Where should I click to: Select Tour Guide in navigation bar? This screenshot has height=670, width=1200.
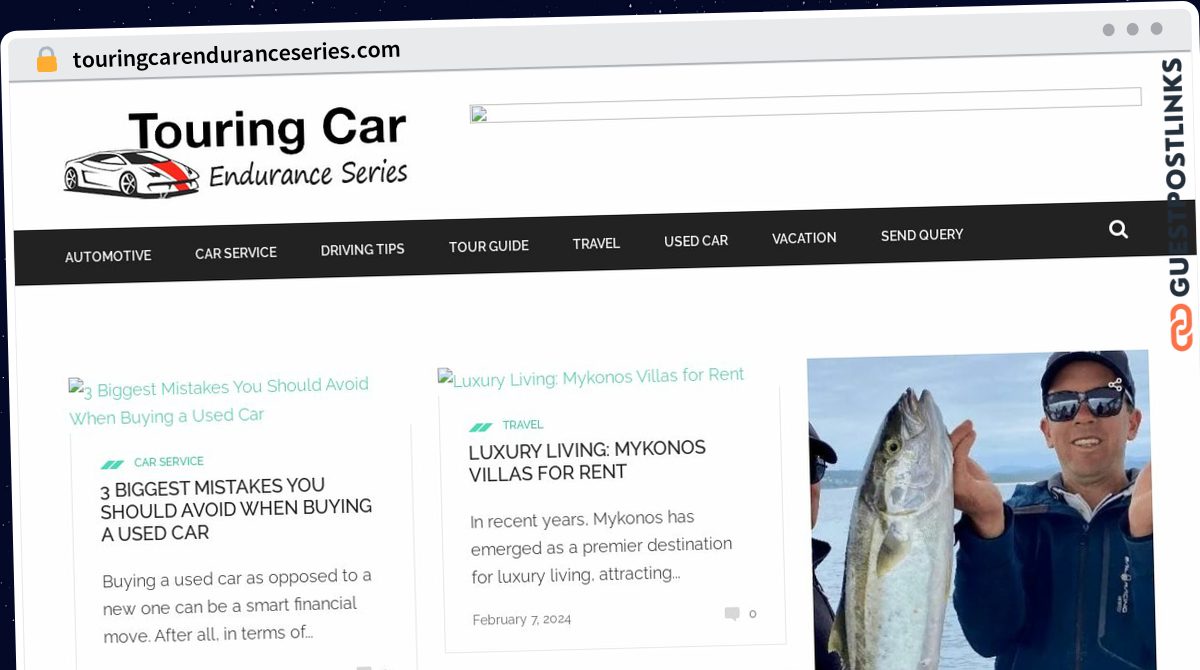point(488,246)
